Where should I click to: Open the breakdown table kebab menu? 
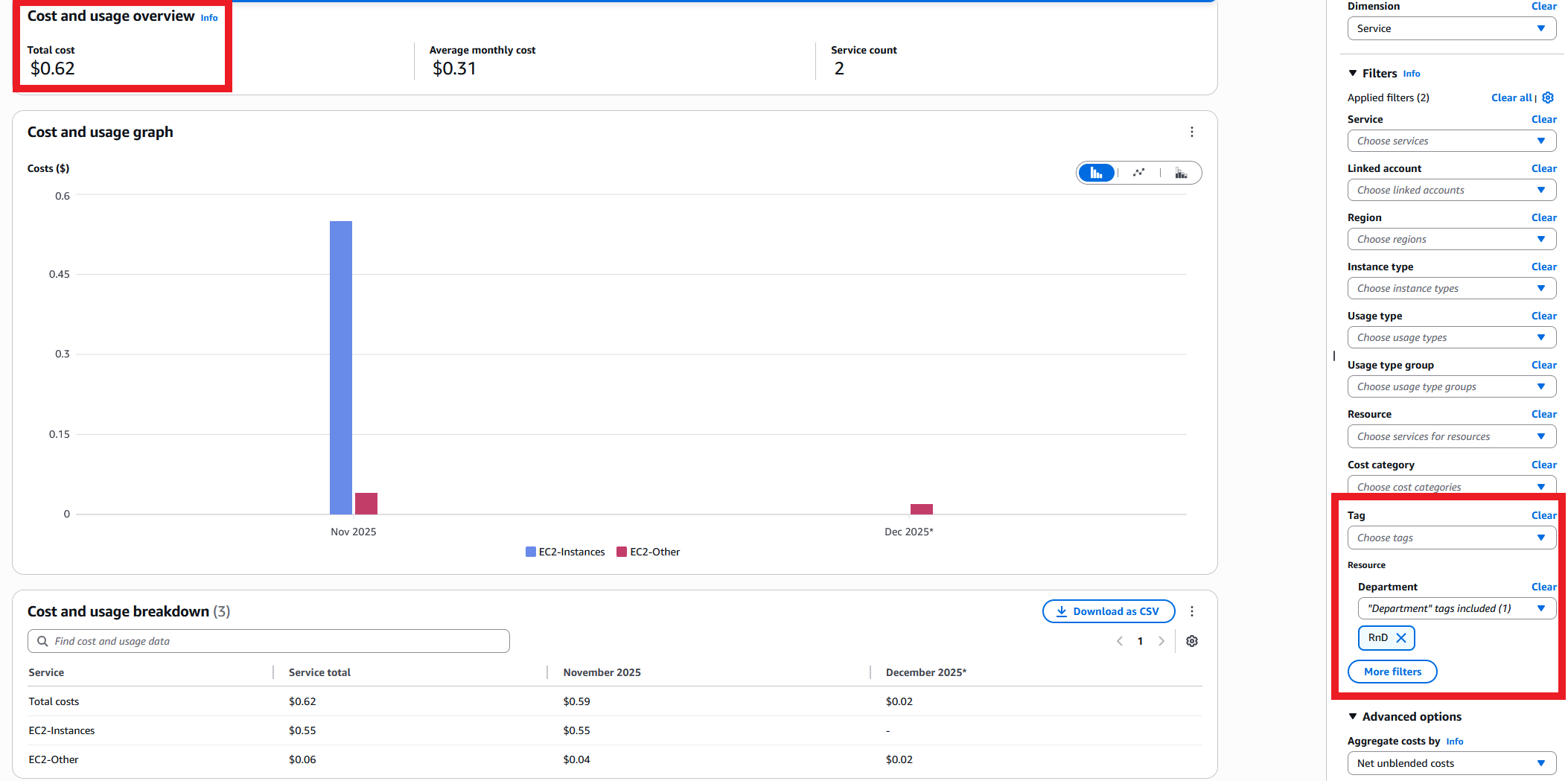(1192, 611)
